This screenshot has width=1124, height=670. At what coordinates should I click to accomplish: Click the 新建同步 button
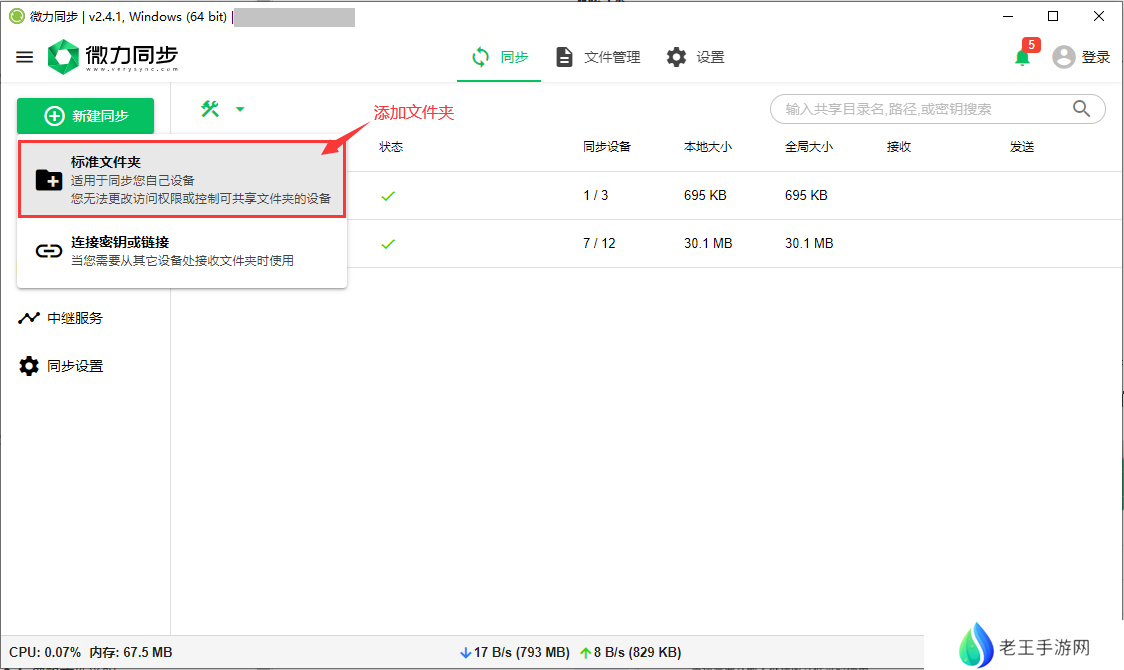point(86,116)
